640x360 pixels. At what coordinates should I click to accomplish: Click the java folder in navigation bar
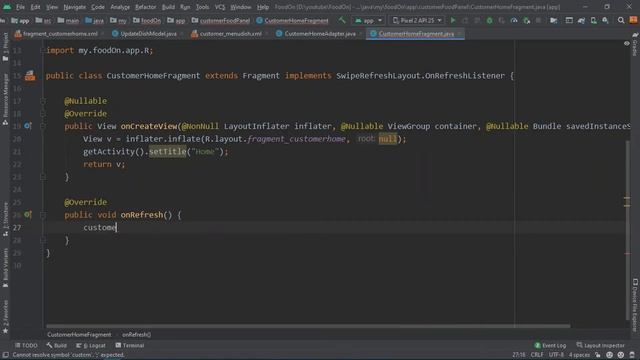point(94,20)
